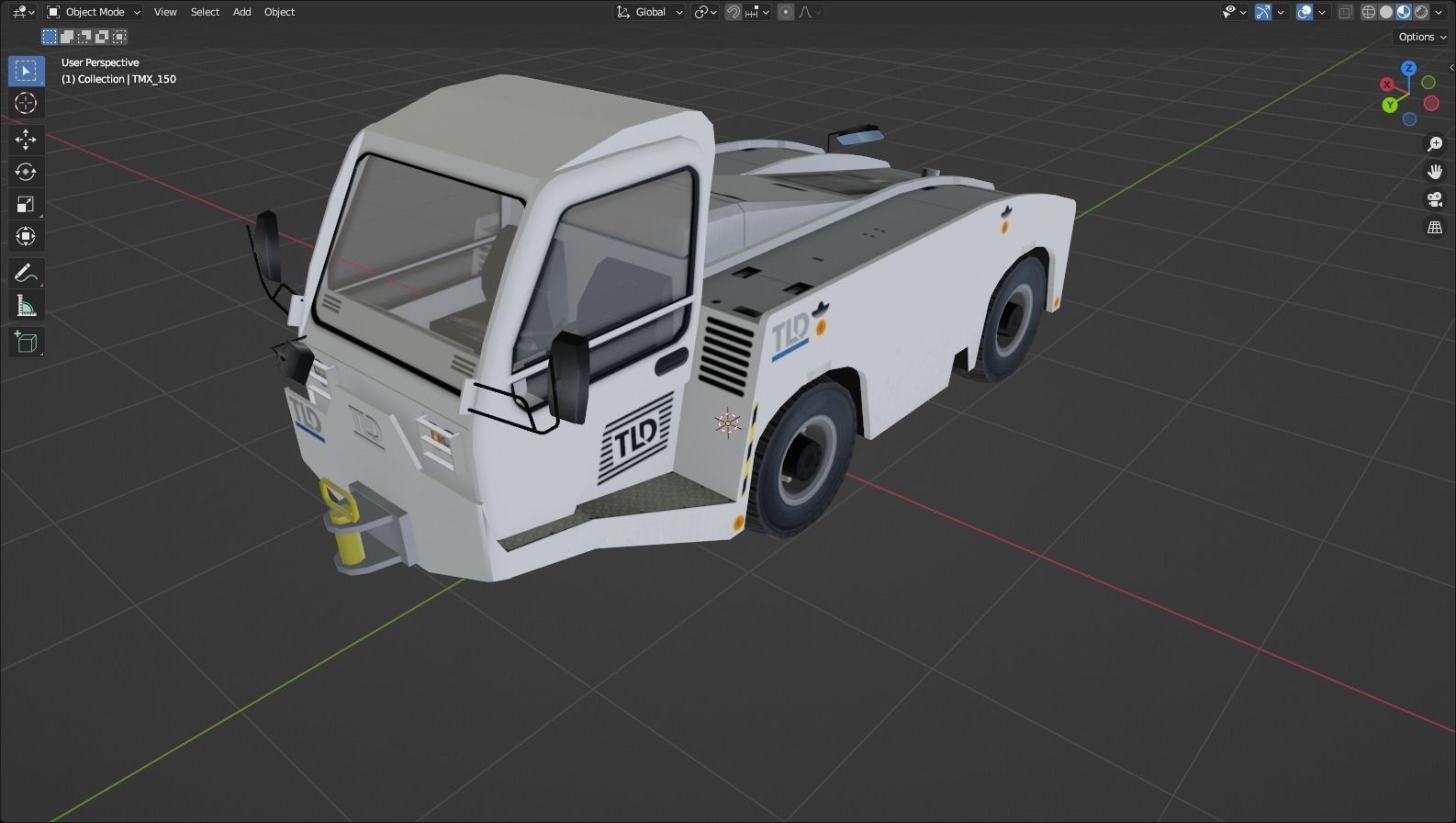Open the Add menu
Viewport: 1456px width, 823px height.
pos(241,12)
